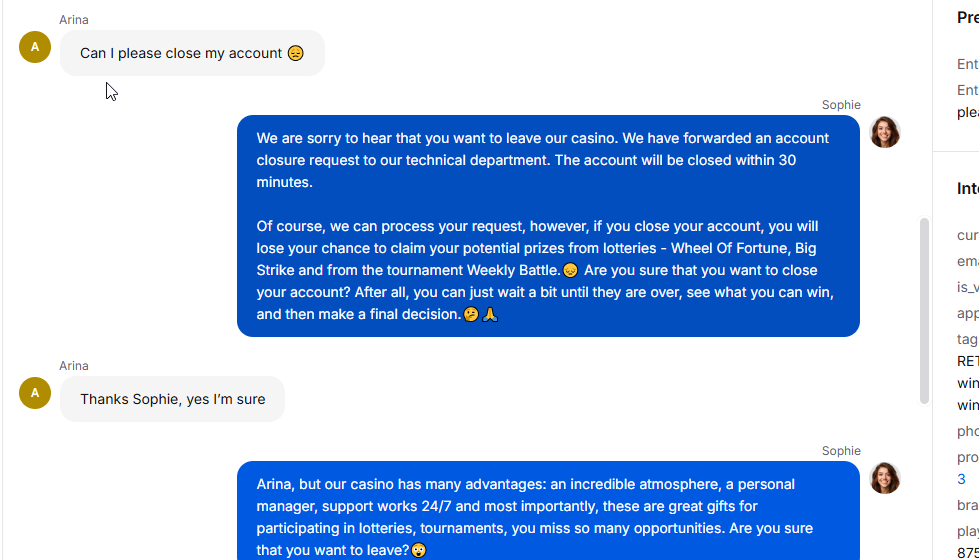Image resolution: width=979 pixels, height=560 pixels.
Task: Select the 'Thanks Sophie, yes I'm sure' bubble
Action: (x=172, y=399)
